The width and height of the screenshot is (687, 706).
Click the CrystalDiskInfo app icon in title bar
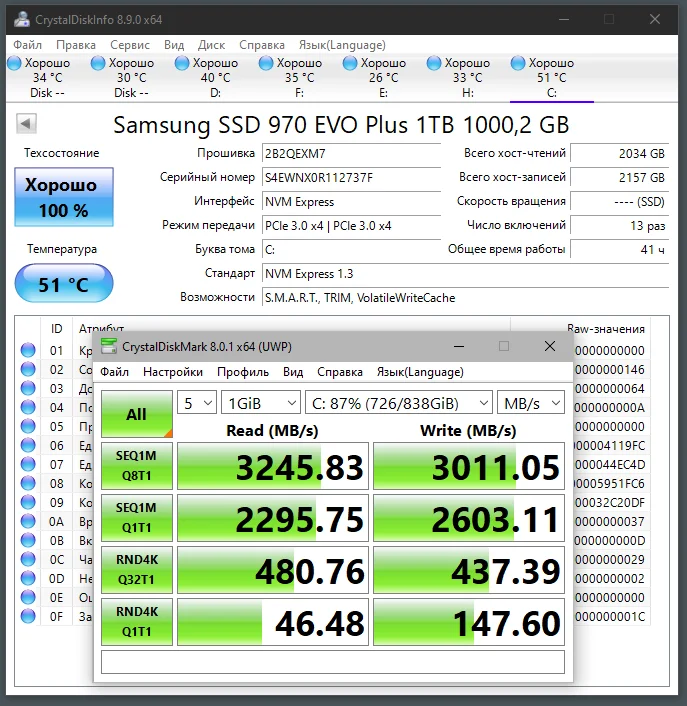pos(22,19)
